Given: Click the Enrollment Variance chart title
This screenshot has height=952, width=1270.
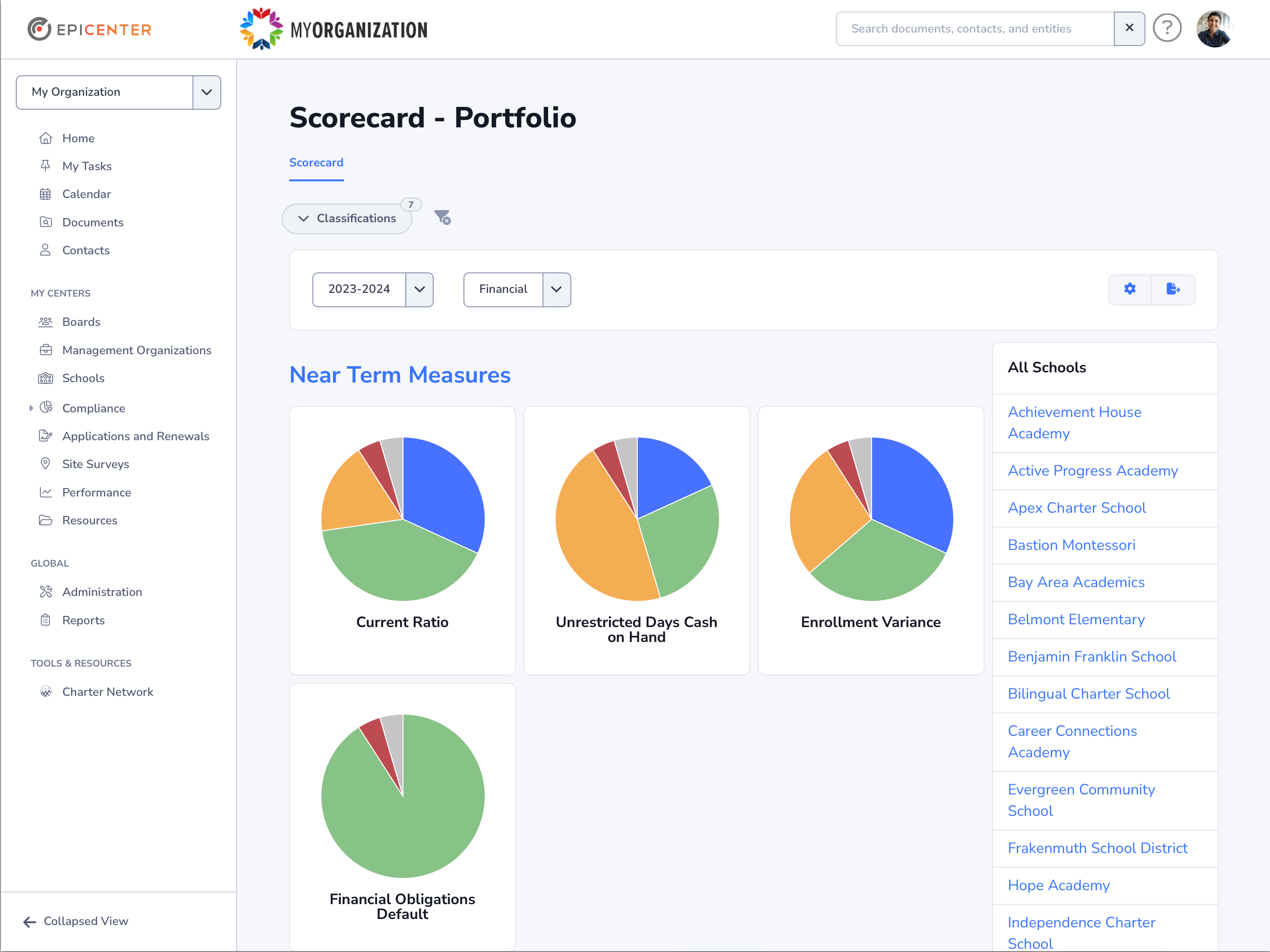Looking at the screenshot, I should point(870,622).
